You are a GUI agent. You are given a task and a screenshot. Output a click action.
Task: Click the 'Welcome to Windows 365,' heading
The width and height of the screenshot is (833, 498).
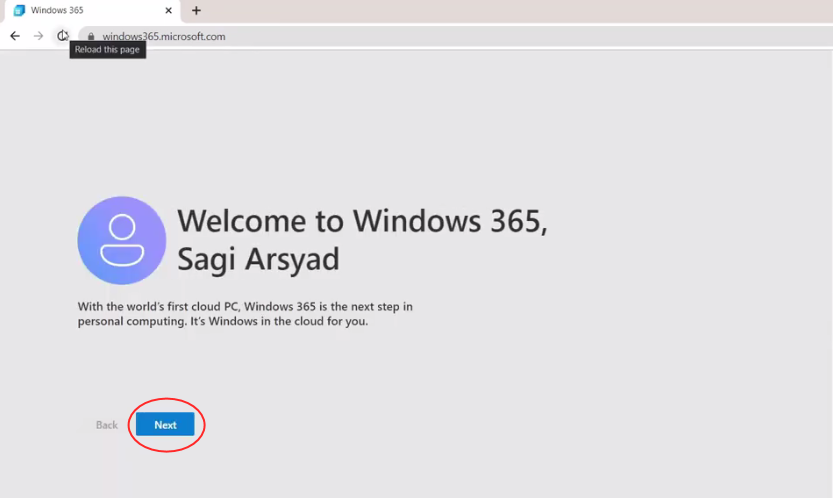[362, 221]
